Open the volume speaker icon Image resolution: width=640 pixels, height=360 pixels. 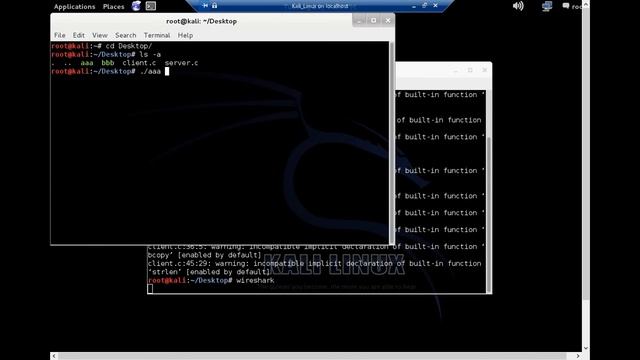518,6
